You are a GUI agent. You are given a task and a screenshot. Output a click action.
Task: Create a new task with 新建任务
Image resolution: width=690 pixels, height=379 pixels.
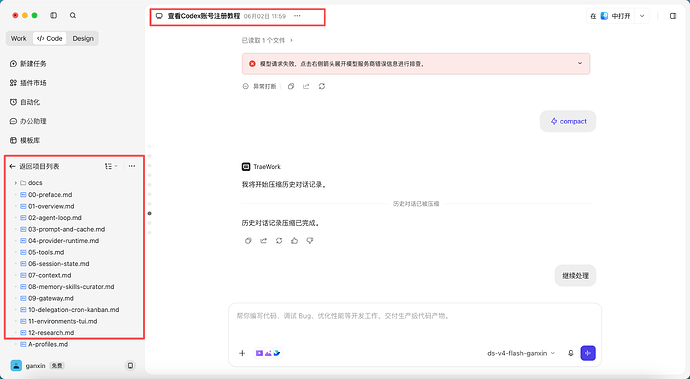pos(28,64)
